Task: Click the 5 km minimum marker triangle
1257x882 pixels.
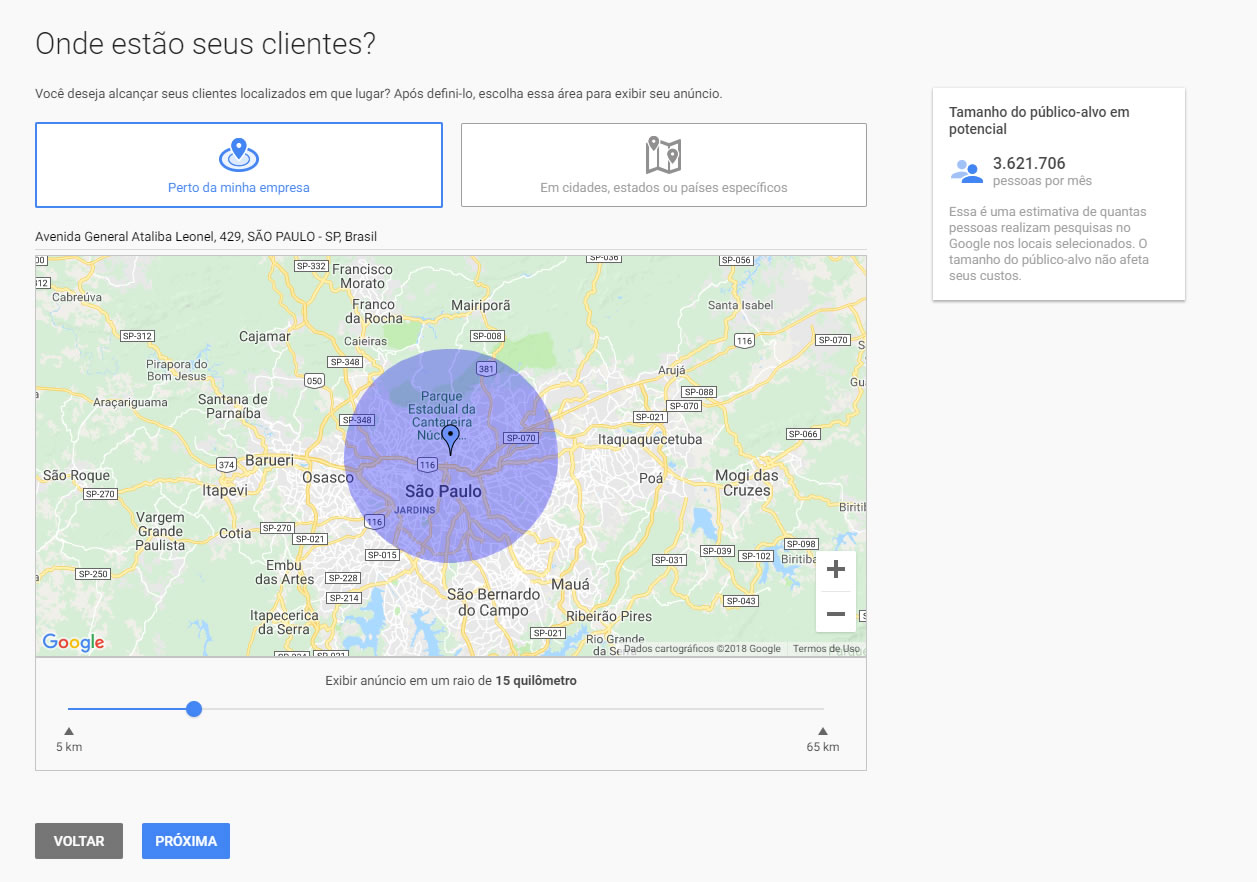Action: (x=69, y=731)
